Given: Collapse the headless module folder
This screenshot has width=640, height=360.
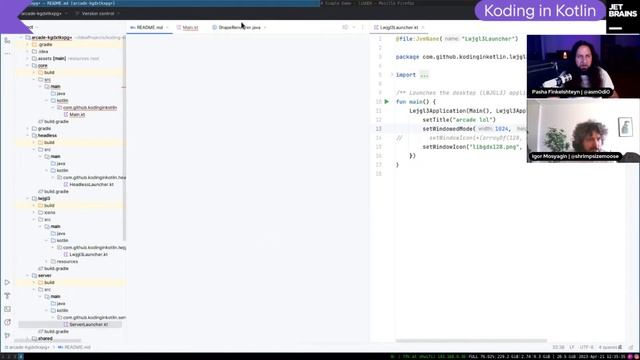Looking at the screenshot, I should click(28, 136).
